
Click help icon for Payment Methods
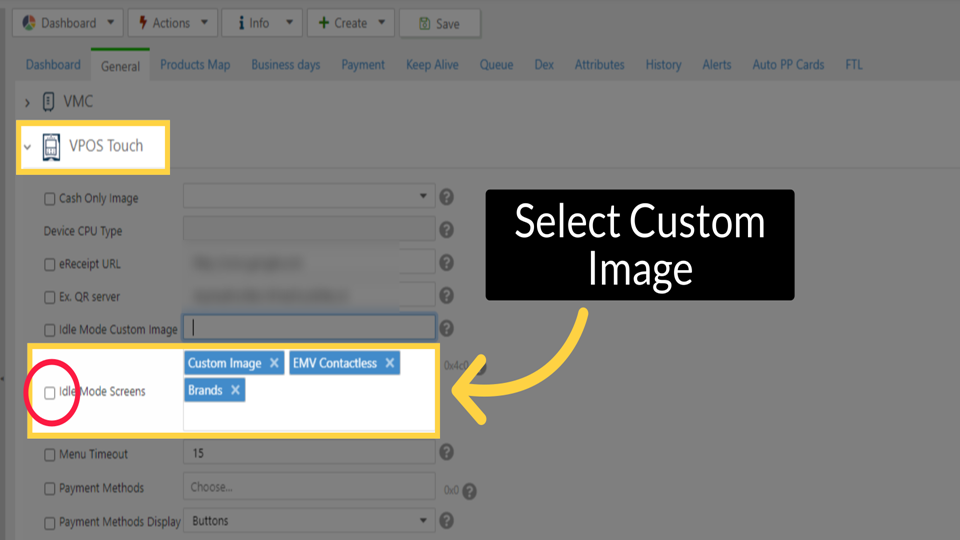(470, 491)
